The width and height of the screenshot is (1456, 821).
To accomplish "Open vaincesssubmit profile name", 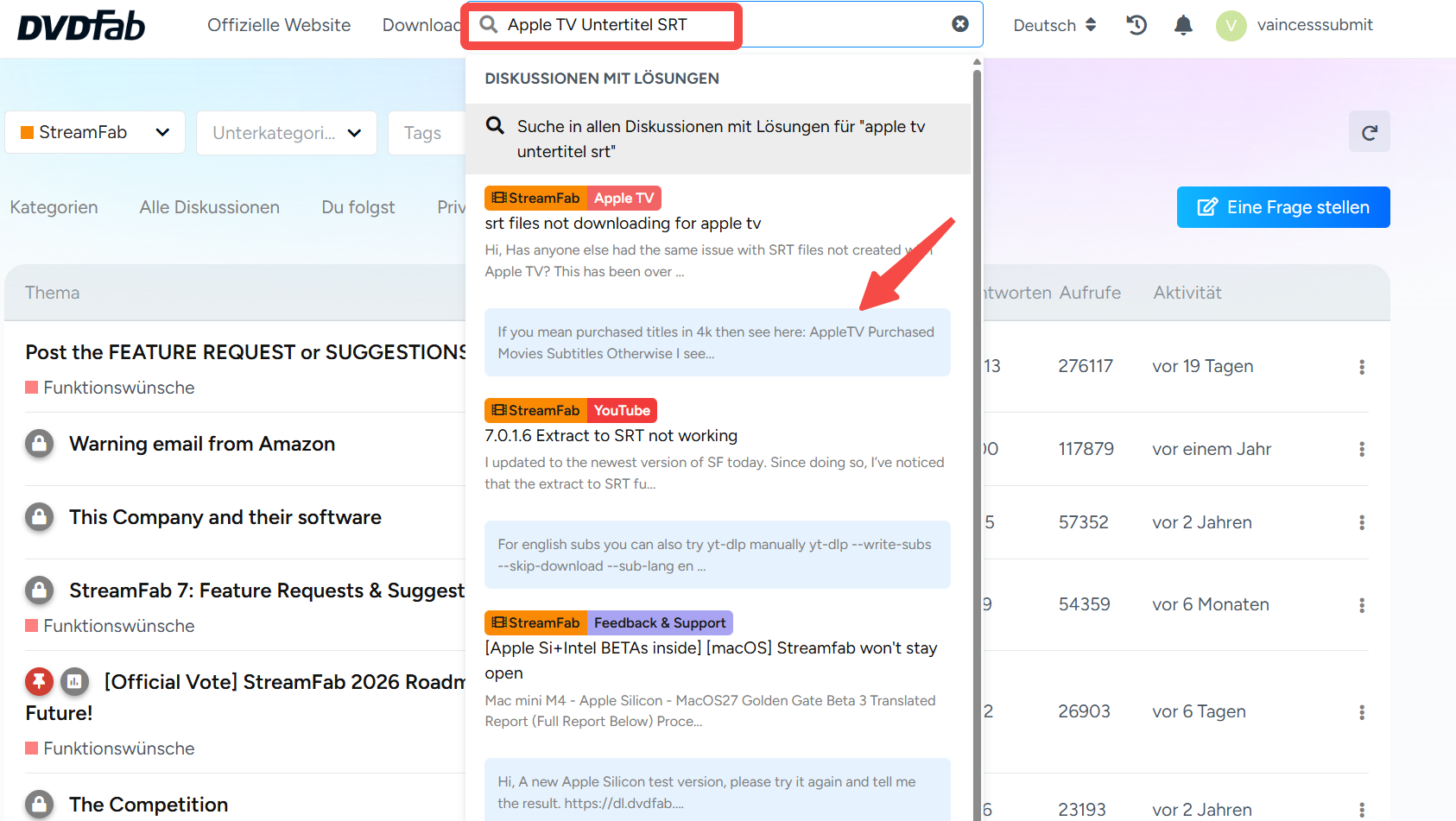I will coord(1314,25).
